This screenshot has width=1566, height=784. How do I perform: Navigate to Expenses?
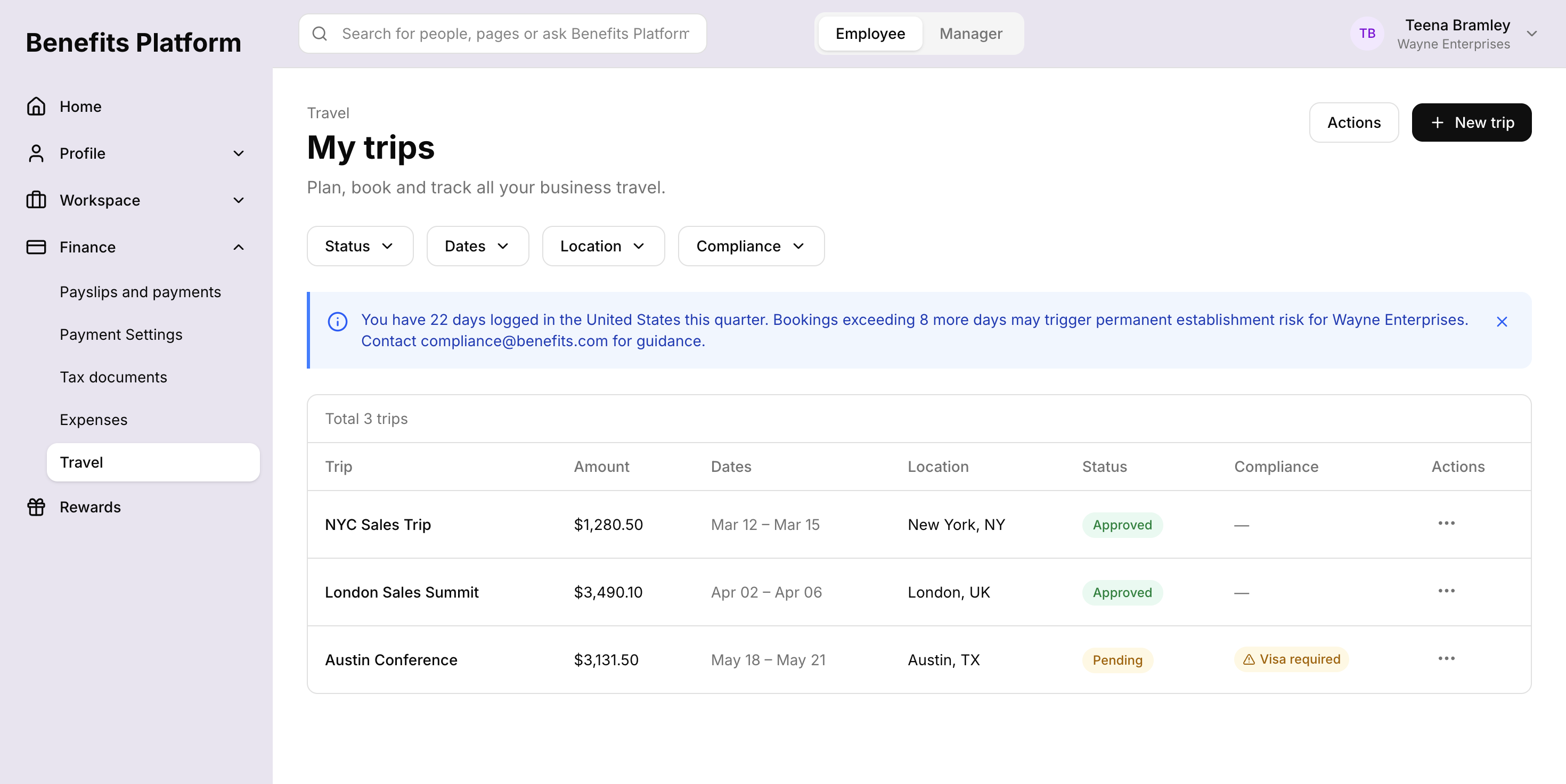tap(94, 419)
